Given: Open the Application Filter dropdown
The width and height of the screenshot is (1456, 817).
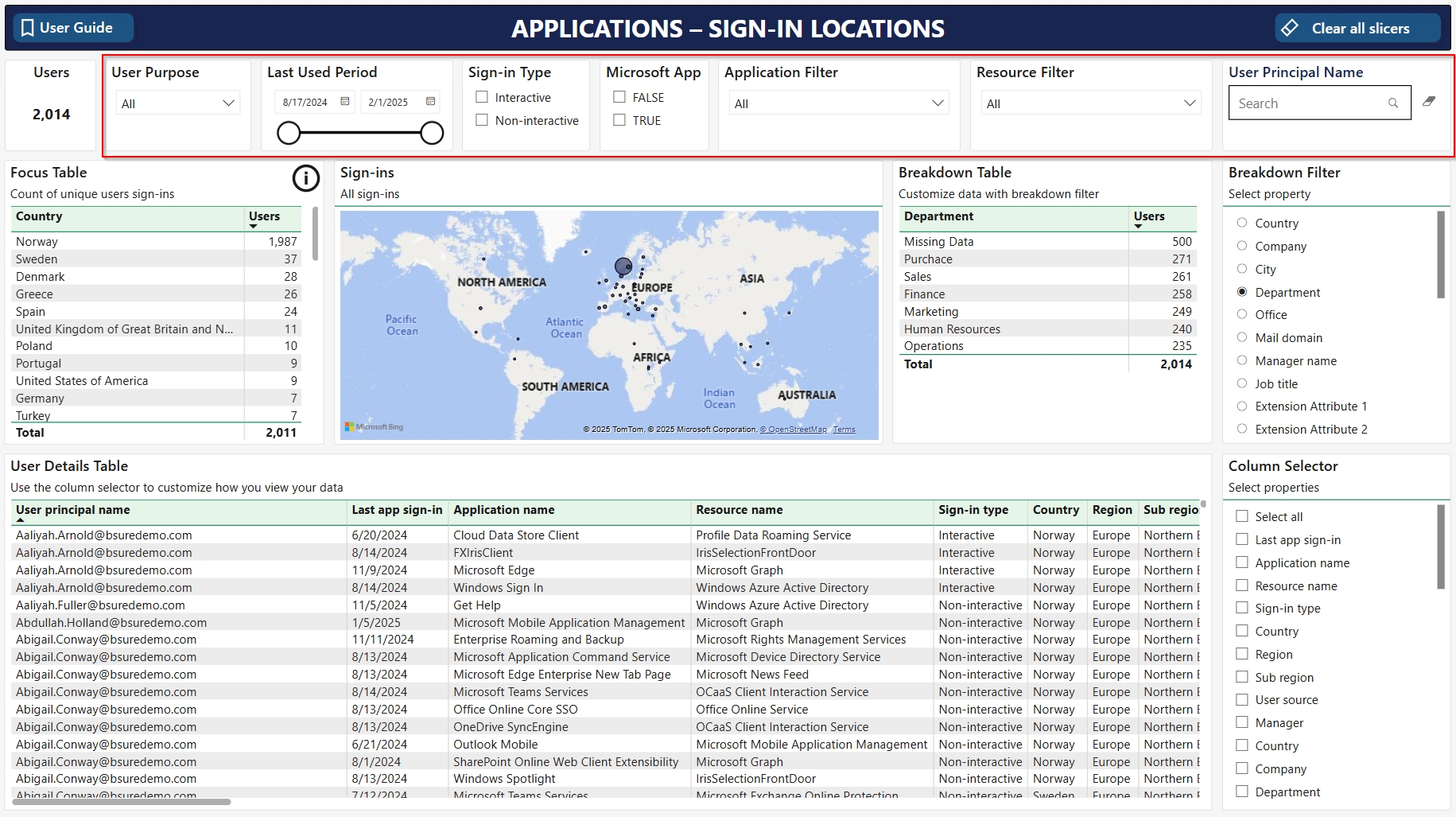Looking at the screenshot, I should pos(938,103).
